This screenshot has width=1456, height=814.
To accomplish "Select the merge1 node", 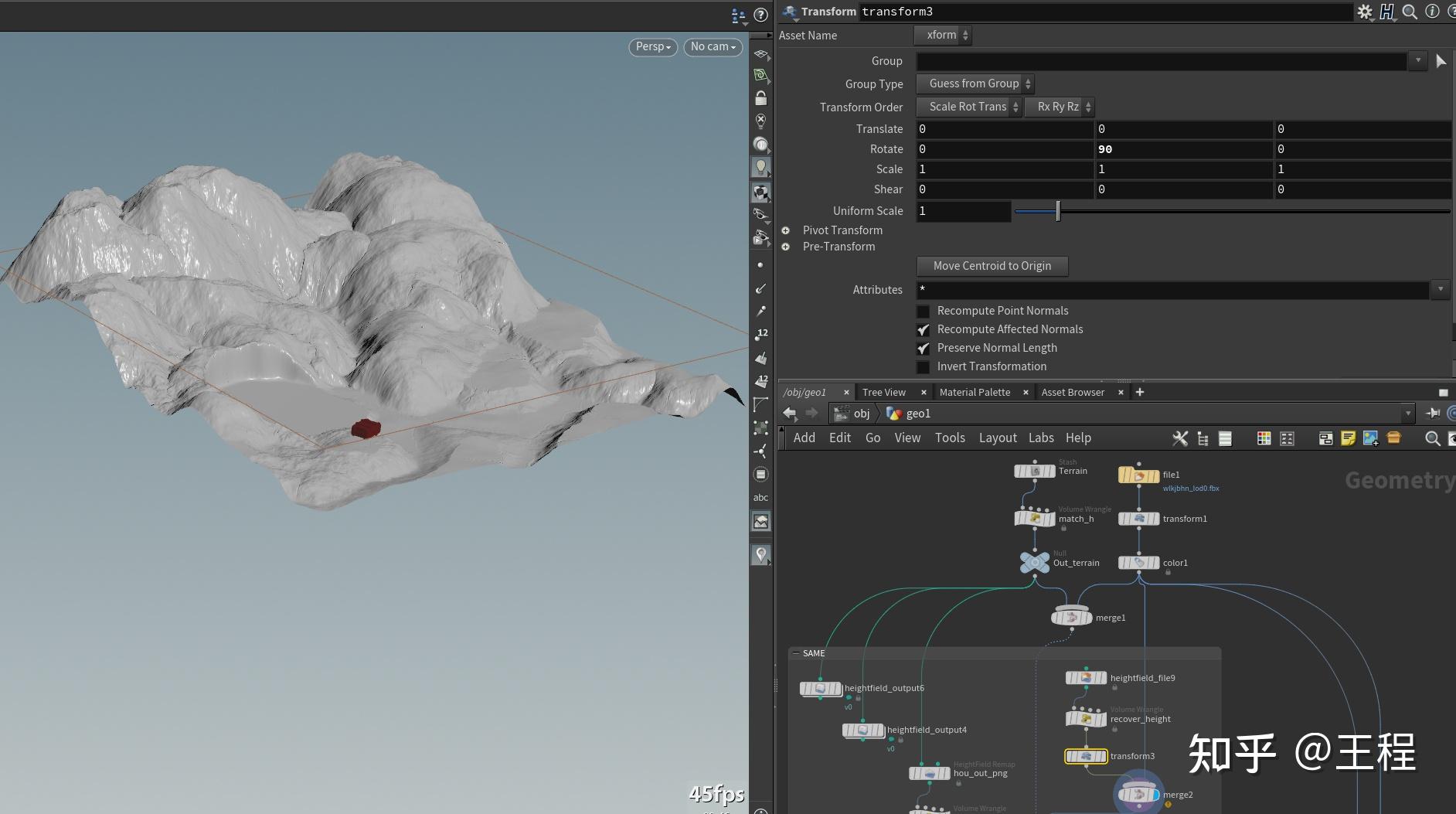I will pyautogui.click(x=1071, y=618).
